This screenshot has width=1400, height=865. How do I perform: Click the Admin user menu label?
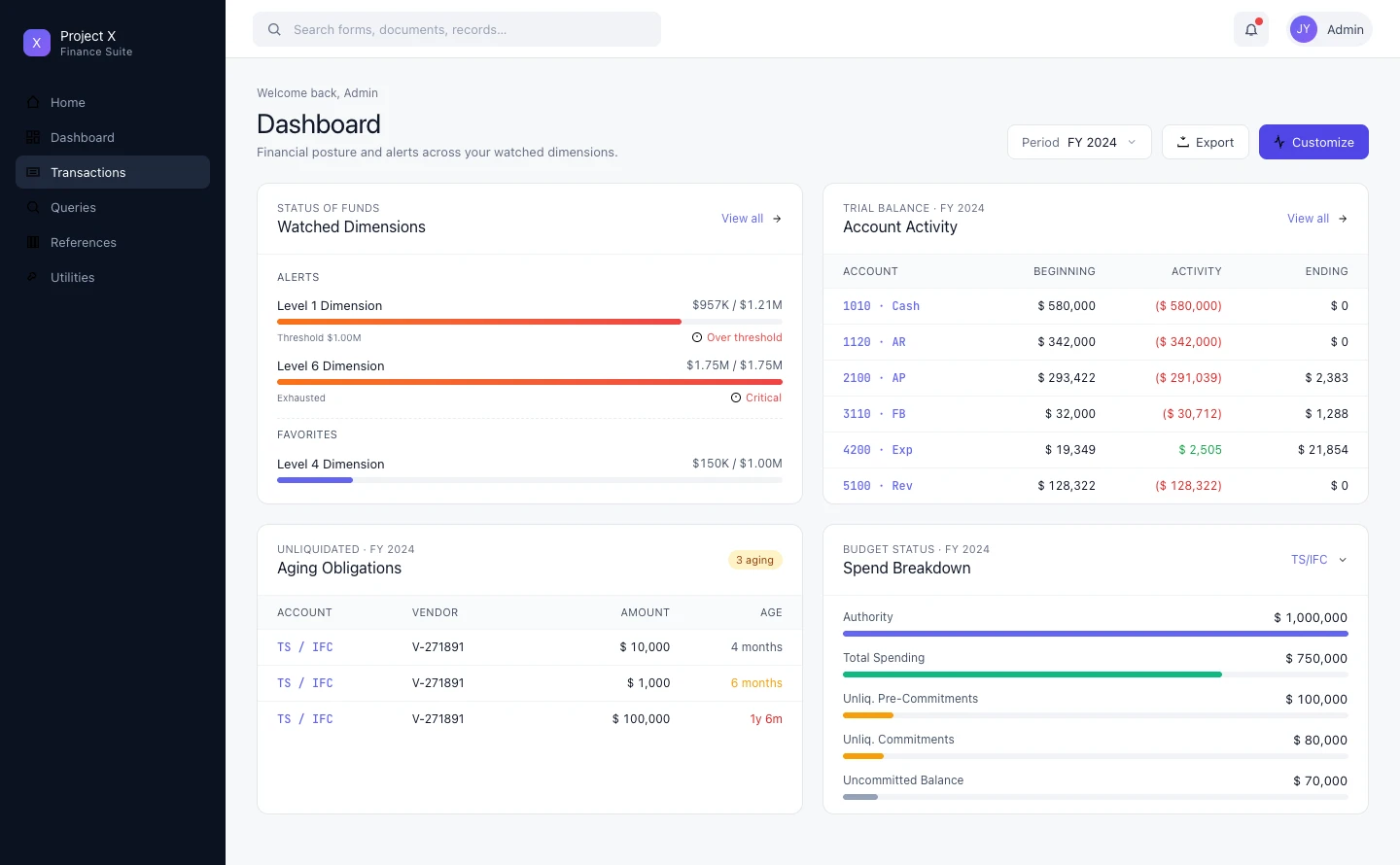click(1346, 29)
